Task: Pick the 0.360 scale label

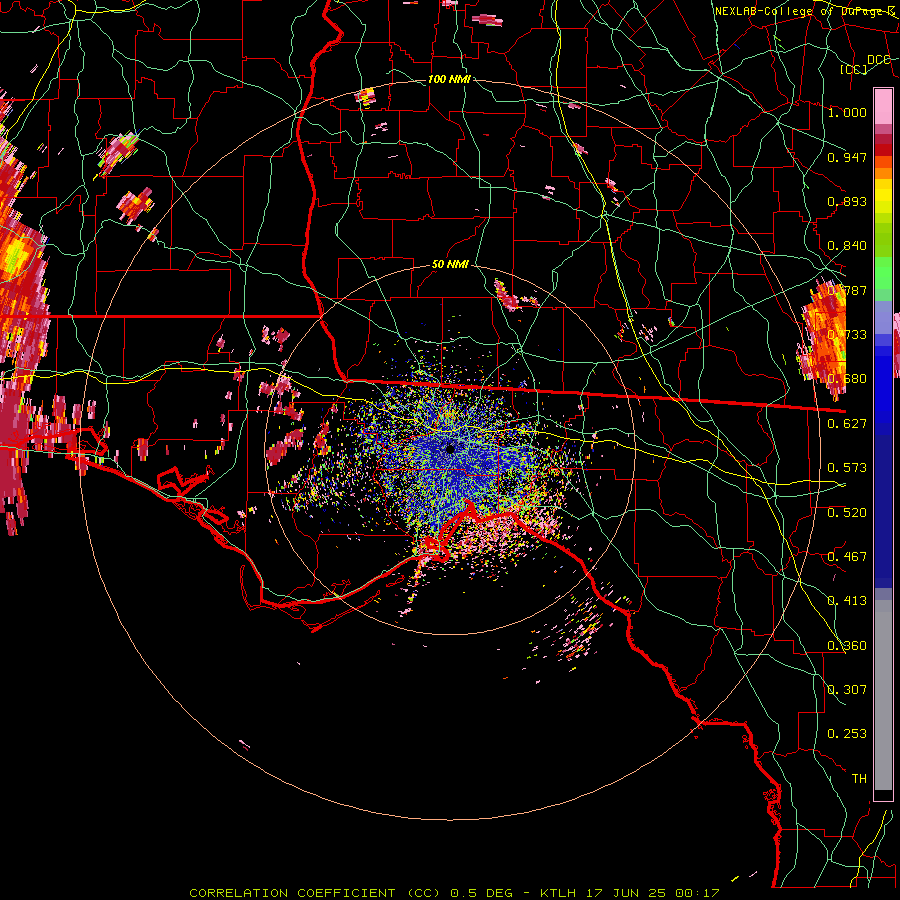Action: click(847, 645)
